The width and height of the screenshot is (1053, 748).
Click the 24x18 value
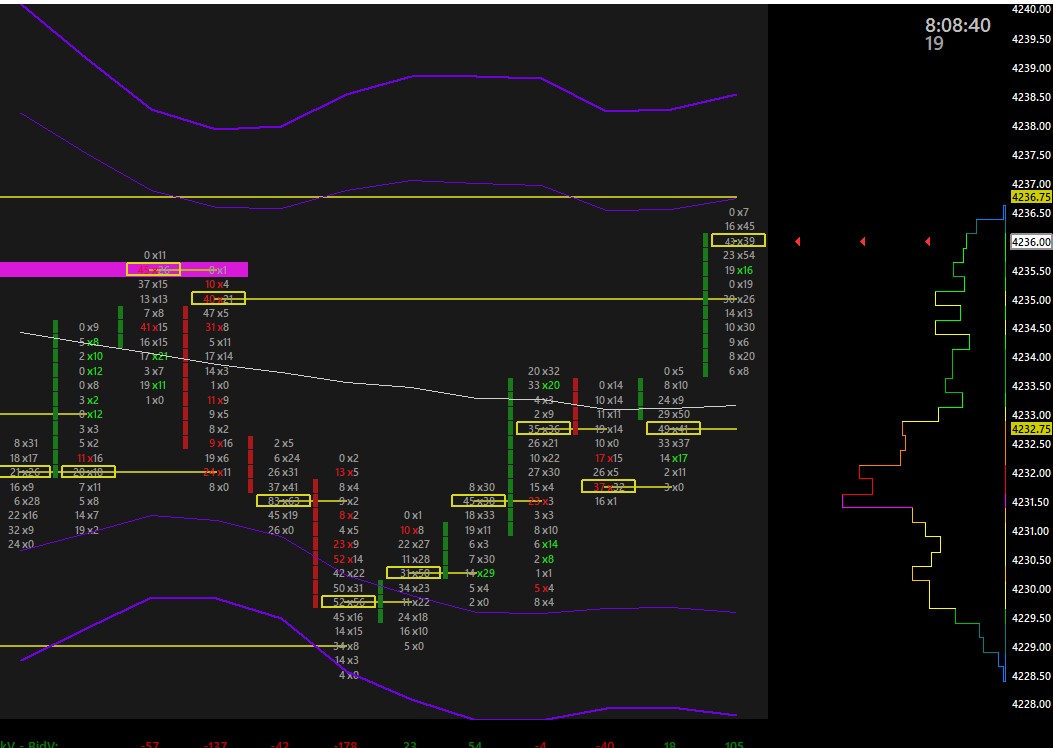[413, 616]
